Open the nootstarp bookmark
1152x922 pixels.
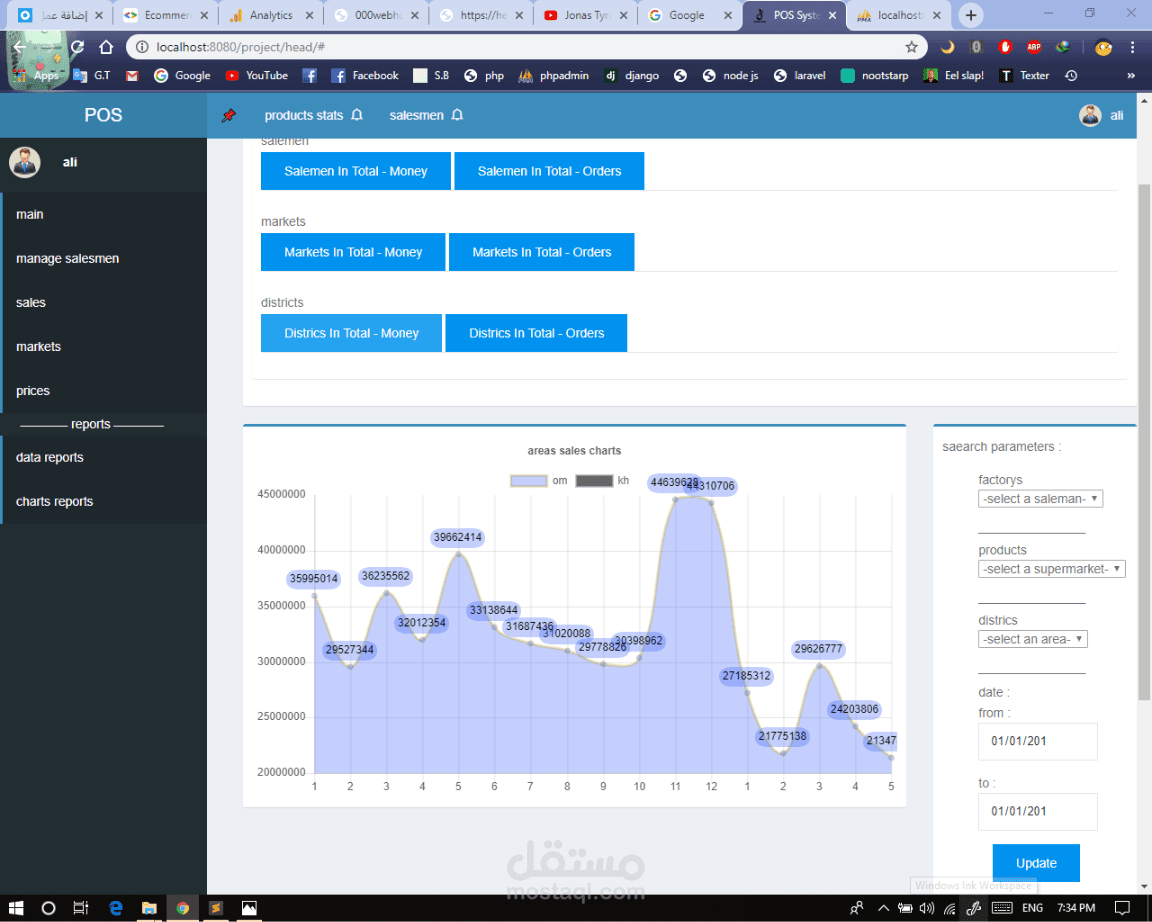[x=875, y=76]
